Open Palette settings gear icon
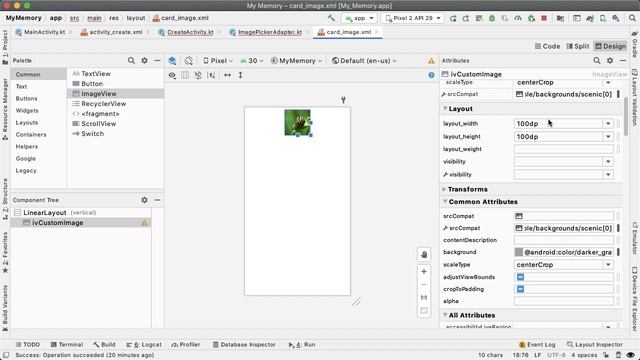Viewport: 640px width, 360px height. pyautogui.click(x=144, y=60)
